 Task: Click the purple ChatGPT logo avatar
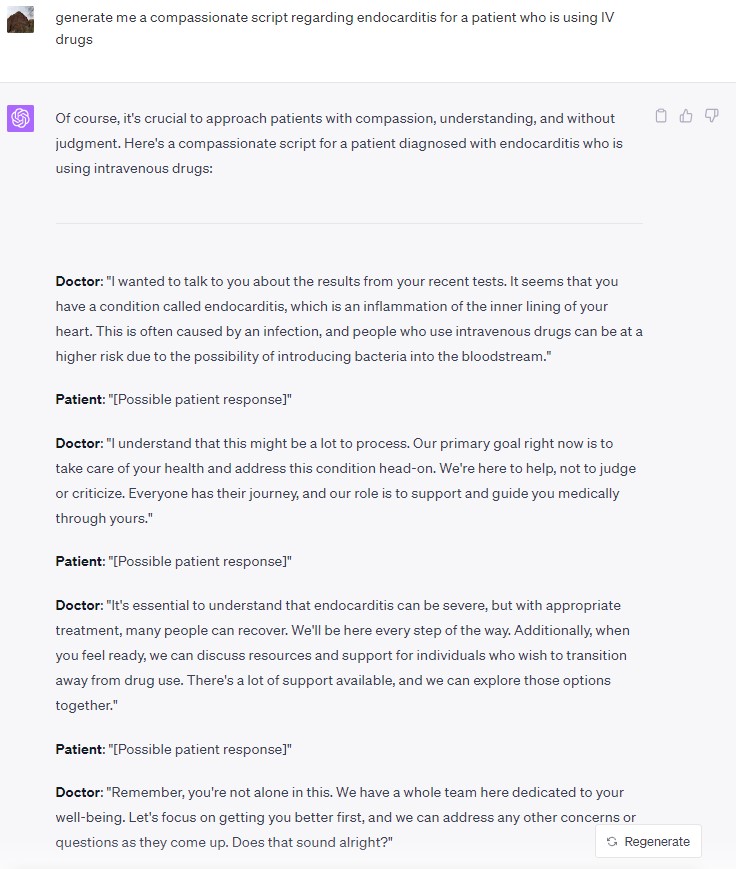(x=20, y=118)
